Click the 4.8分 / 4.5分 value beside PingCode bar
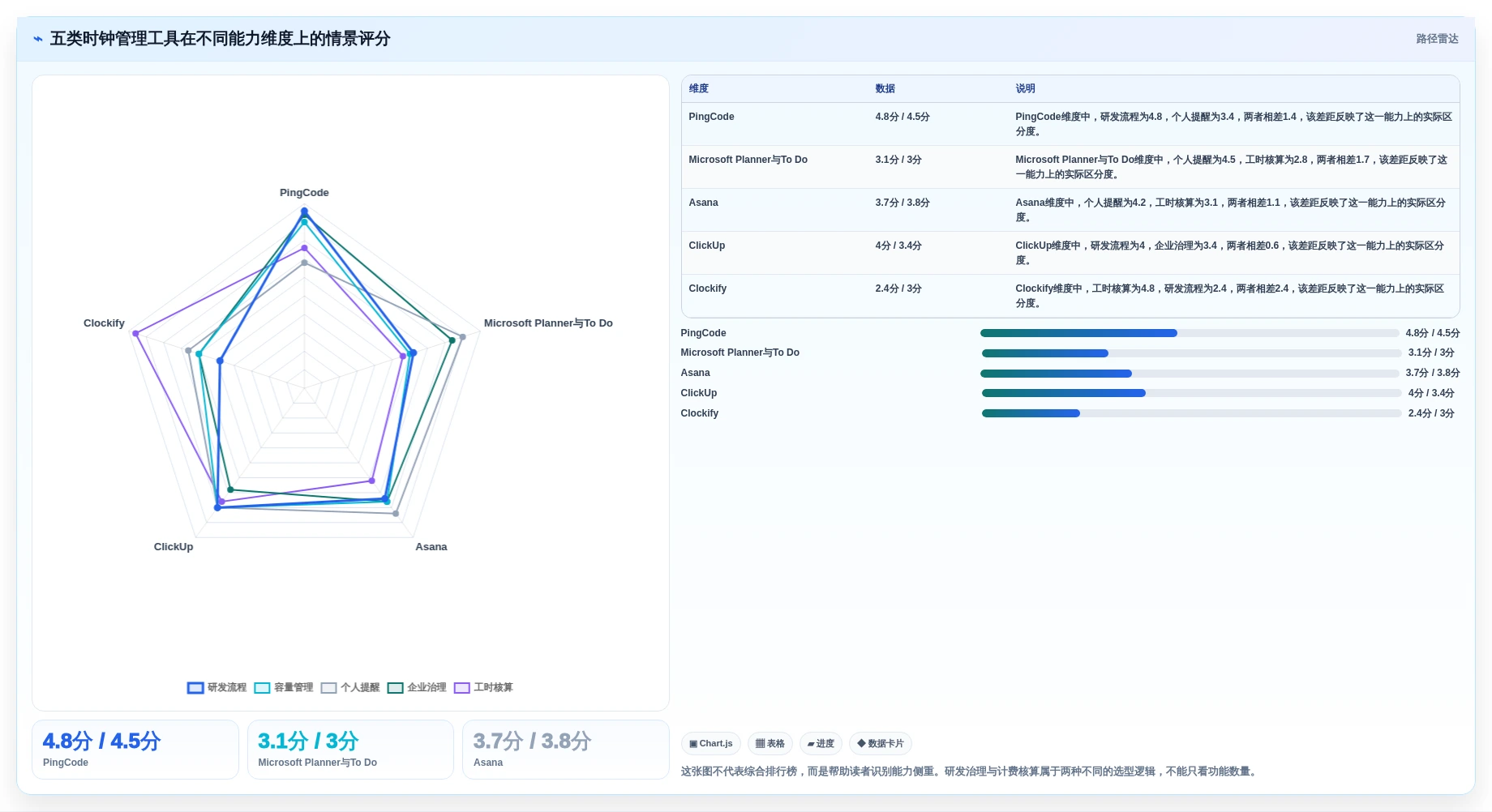This screenshot has width=1492, height=812. point(1432,333)
